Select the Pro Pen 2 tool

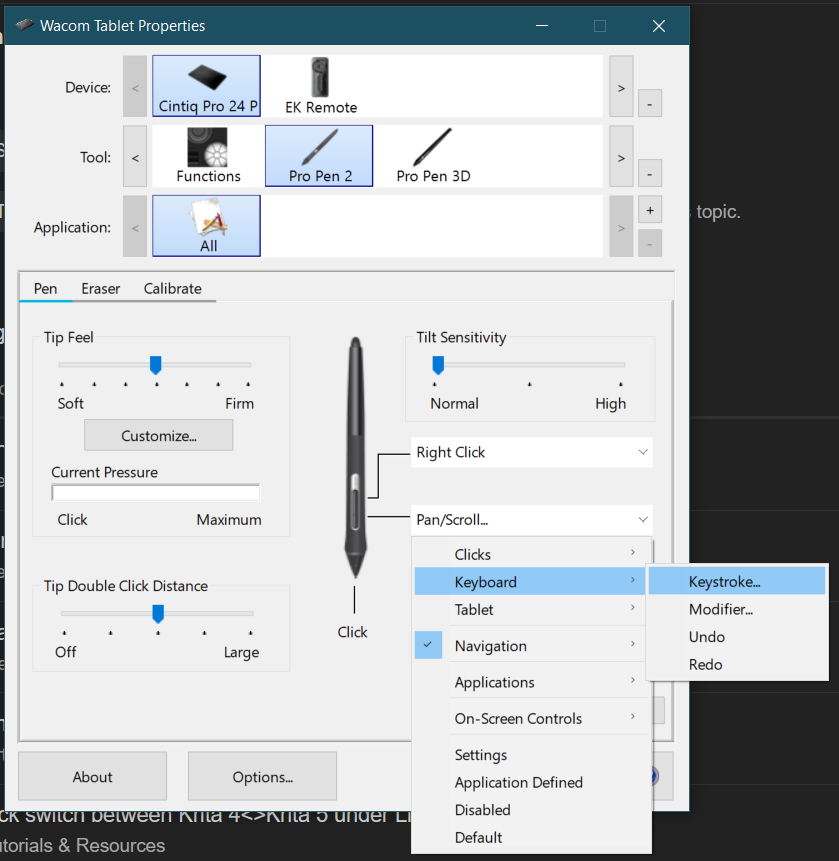point(319,156)
